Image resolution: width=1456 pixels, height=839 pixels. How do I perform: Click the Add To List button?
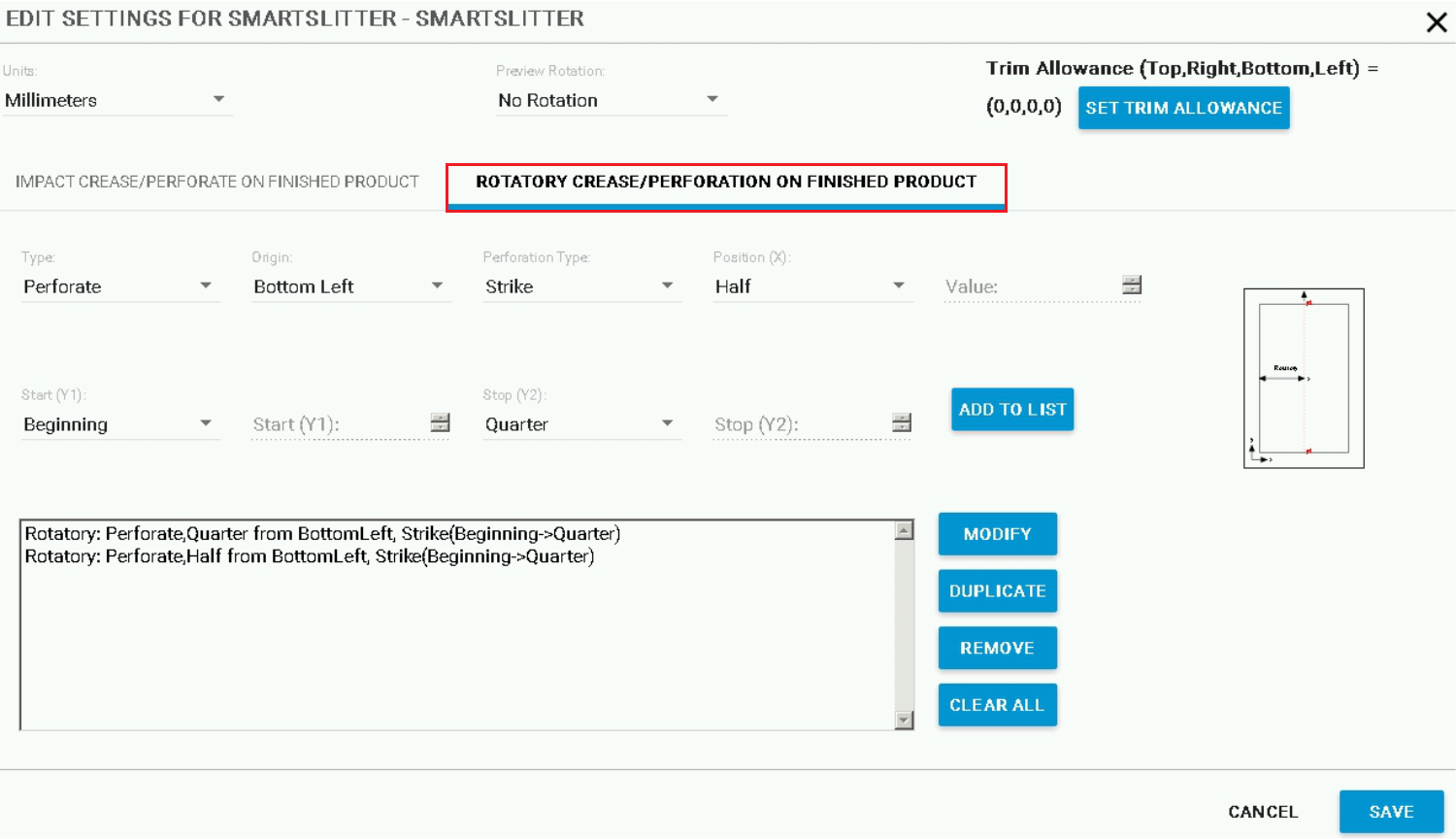[1012, 410]
